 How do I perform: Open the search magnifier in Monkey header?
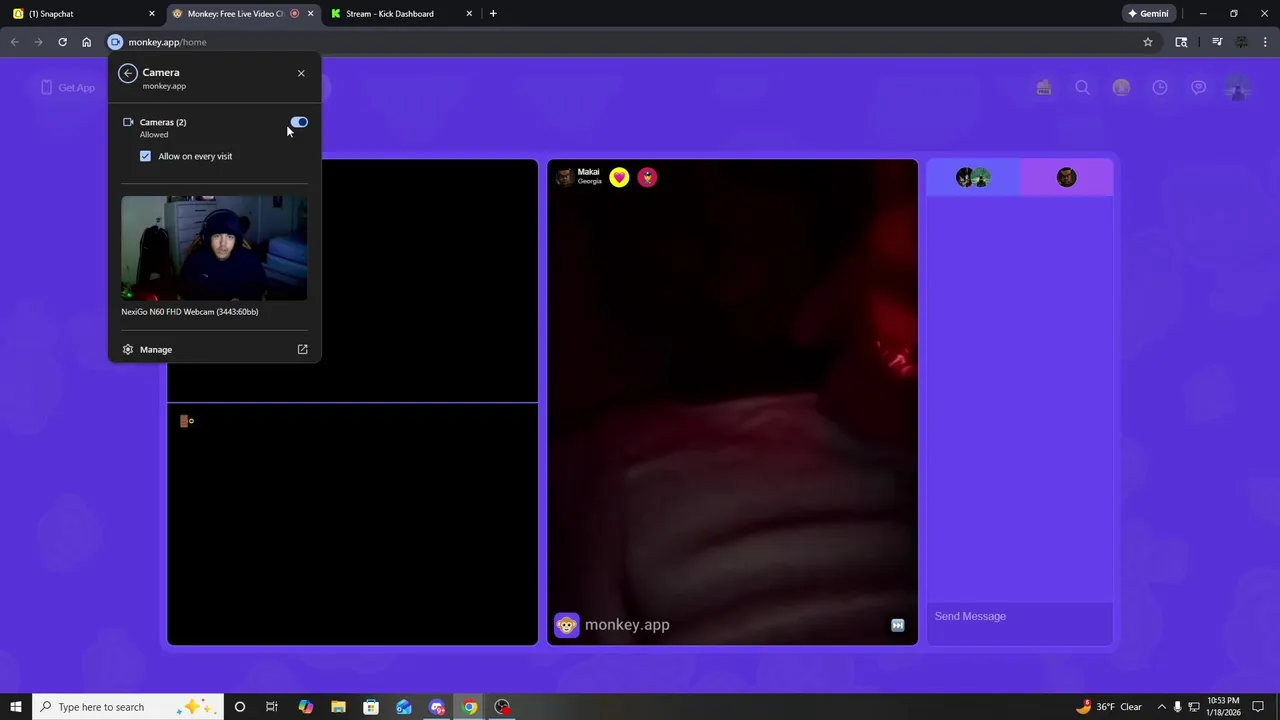click(1082, 87)
